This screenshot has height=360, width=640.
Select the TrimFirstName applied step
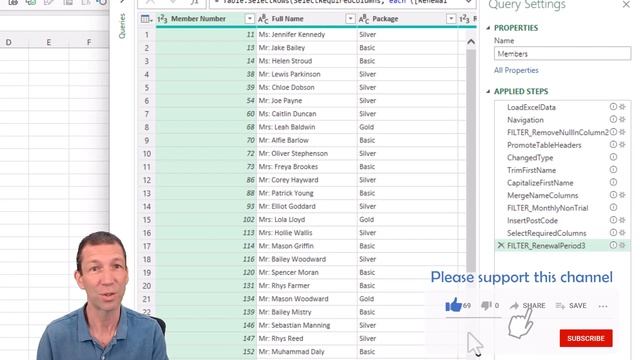pos(531,170)
